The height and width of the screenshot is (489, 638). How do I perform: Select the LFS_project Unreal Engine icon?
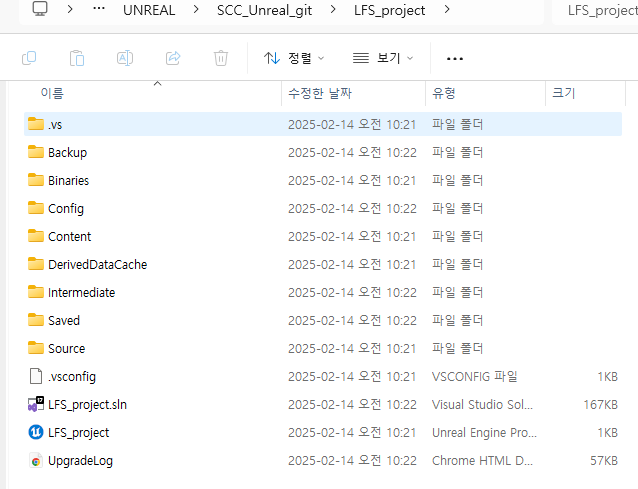[x=36, y=432]
